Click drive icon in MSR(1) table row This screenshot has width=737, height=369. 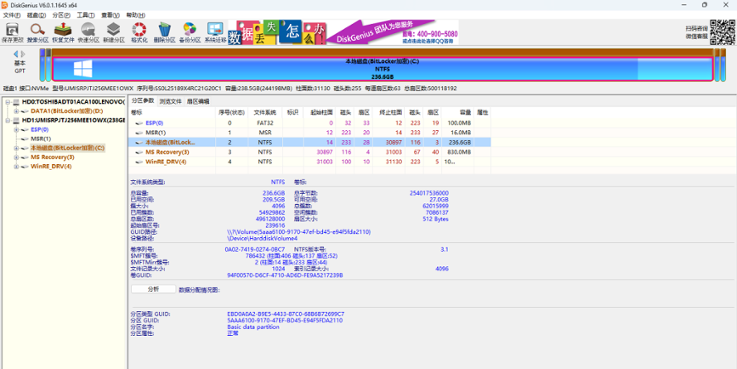139,133
